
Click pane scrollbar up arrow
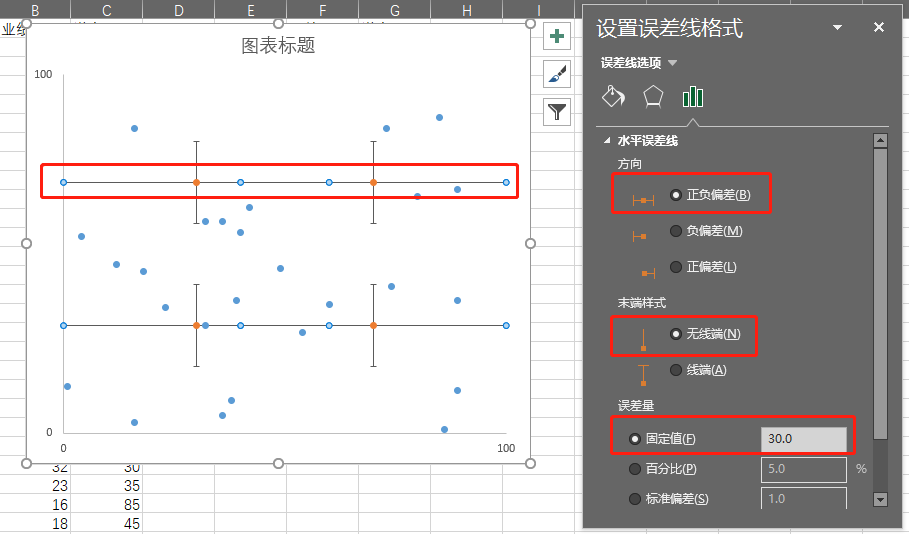[880, 140]
